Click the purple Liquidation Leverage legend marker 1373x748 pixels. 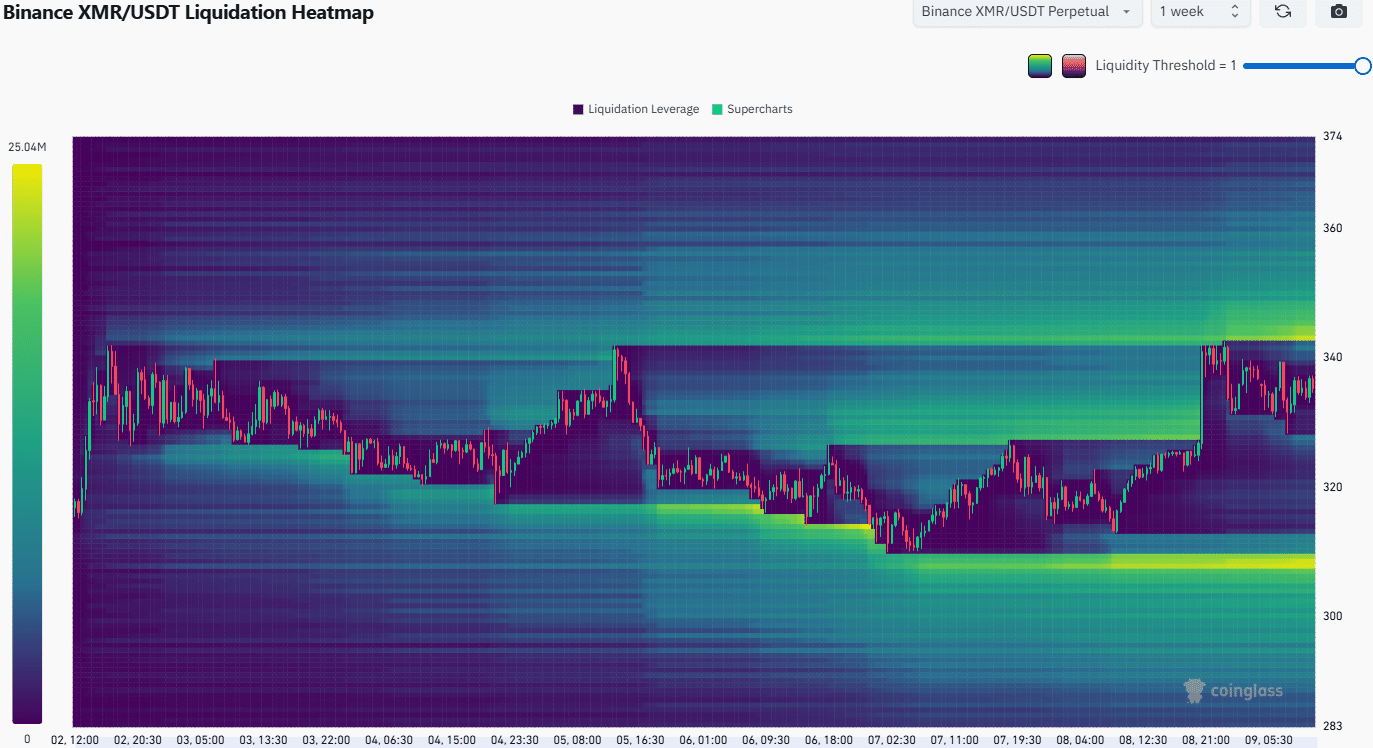point(578,109)
